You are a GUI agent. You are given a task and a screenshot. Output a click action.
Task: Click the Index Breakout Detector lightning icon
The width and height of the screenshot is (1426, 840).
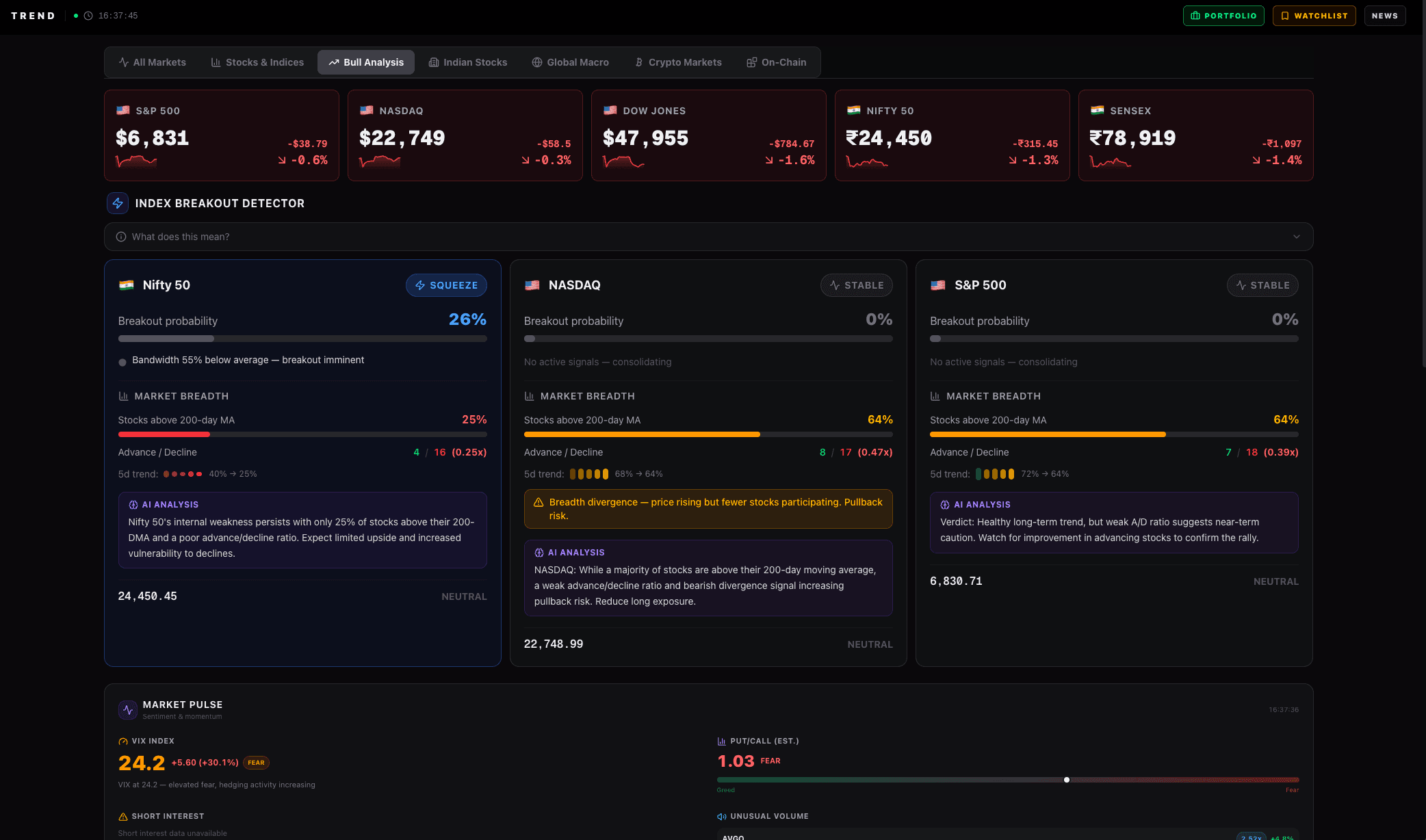click(x=117, y=202)
